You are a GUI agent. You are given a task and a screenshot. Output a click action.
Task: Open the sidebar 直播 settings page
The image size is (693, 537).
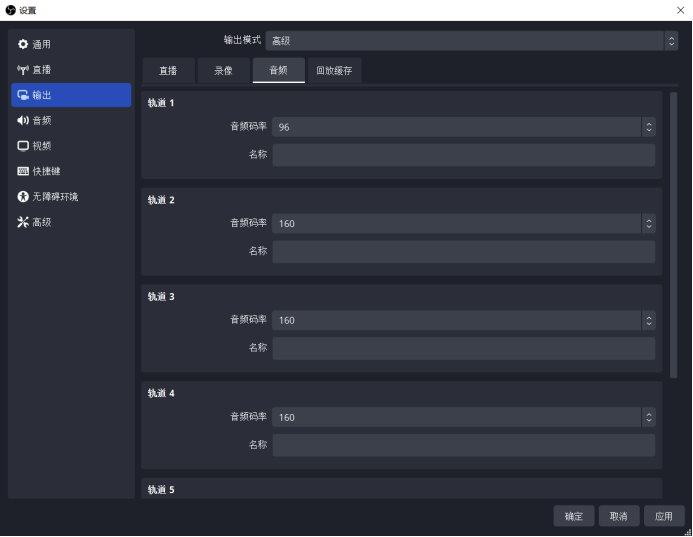pos(71,70)
